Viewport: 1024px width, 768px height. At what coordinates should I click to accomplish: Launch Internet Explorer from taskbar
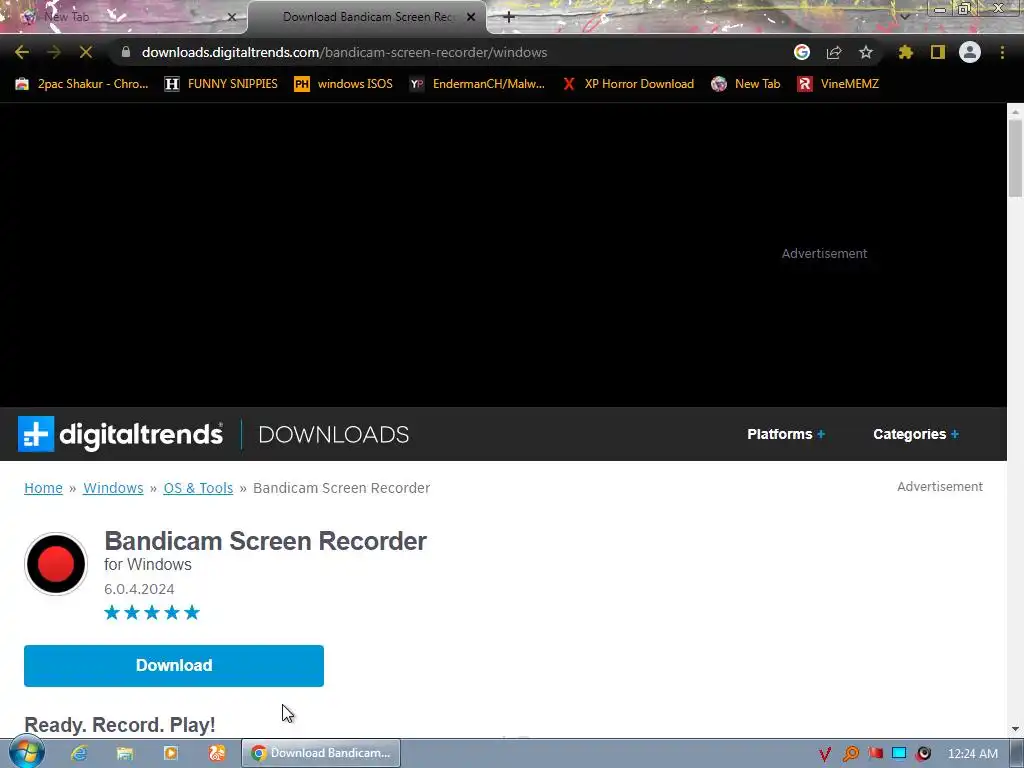tap(79, 753)
